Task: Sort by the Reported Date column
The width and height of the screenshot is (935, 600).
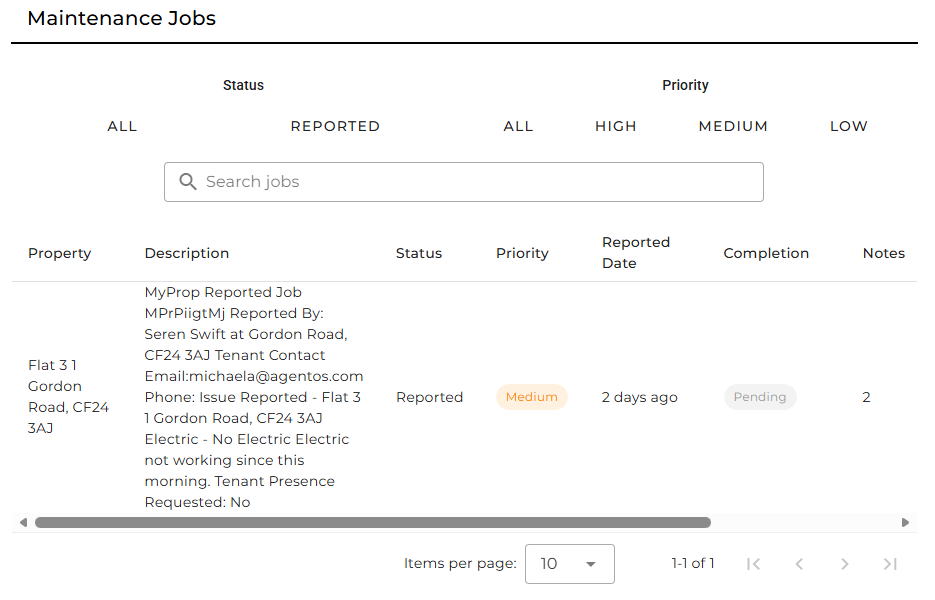Action: [636, 253]
